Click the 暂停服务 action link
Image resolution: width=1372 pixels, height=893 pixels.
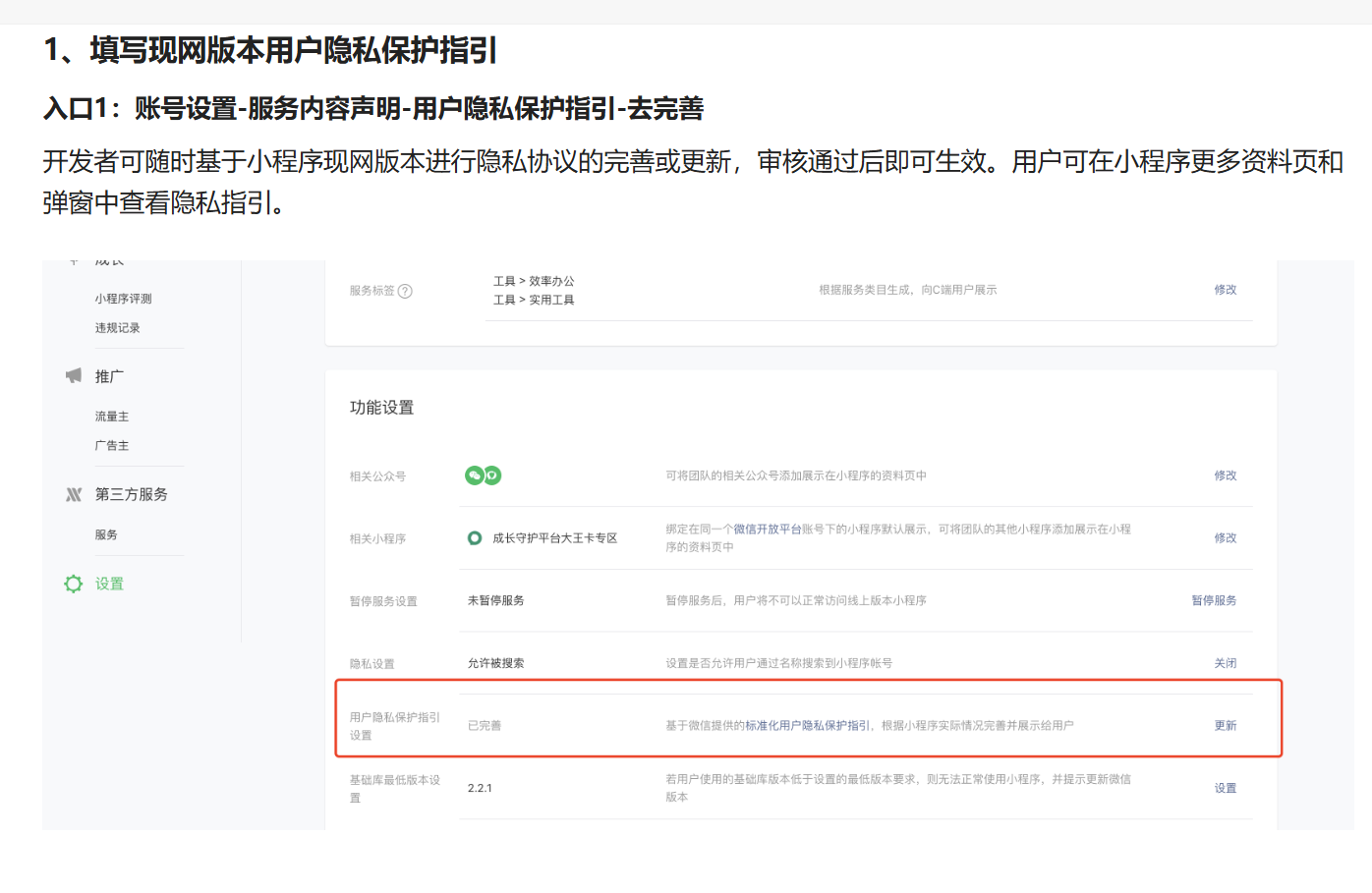pyautogui.click(x=1215, y=600)
